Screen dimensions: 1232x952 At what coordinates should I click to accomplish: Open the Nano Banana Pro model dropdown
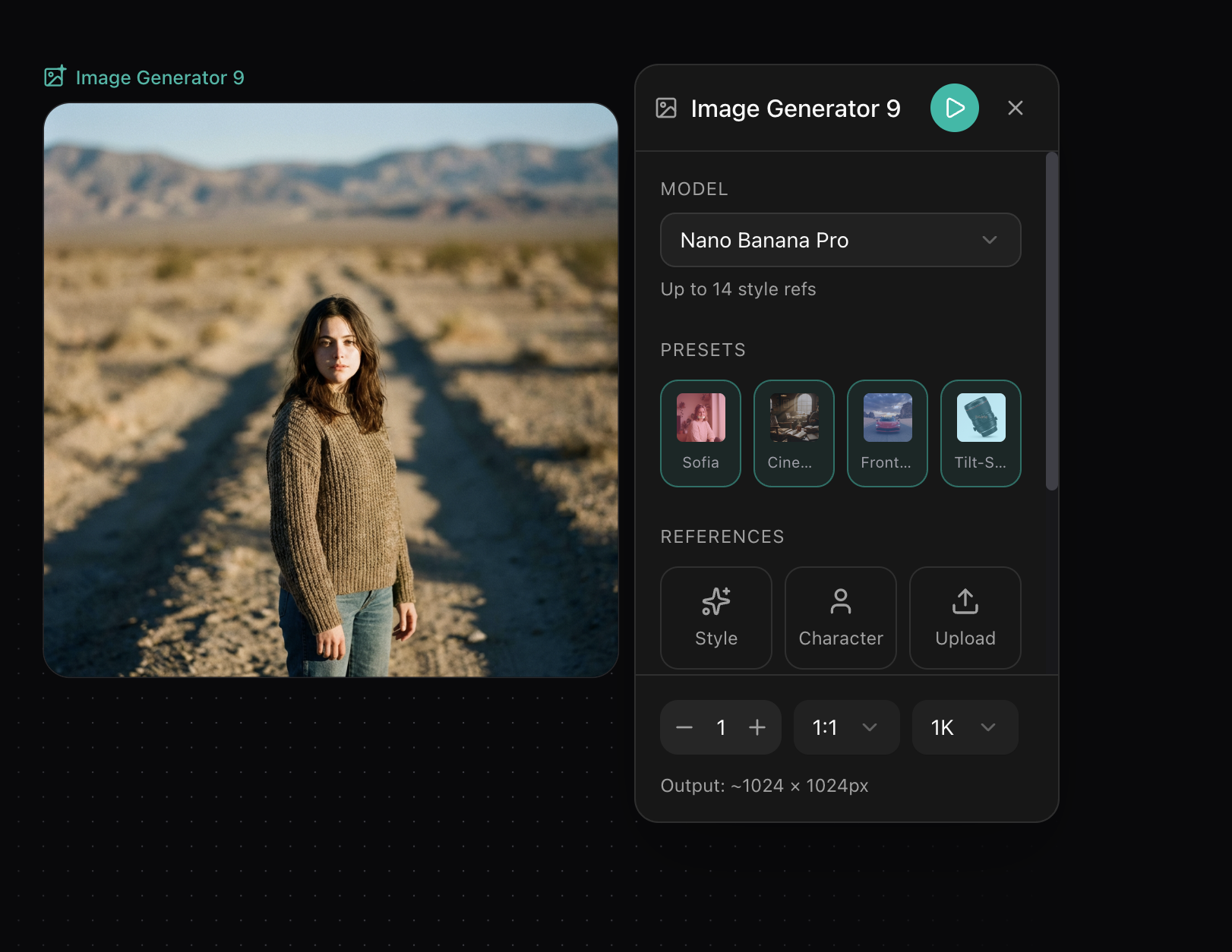pyautogui.click(x=841, y=240)
